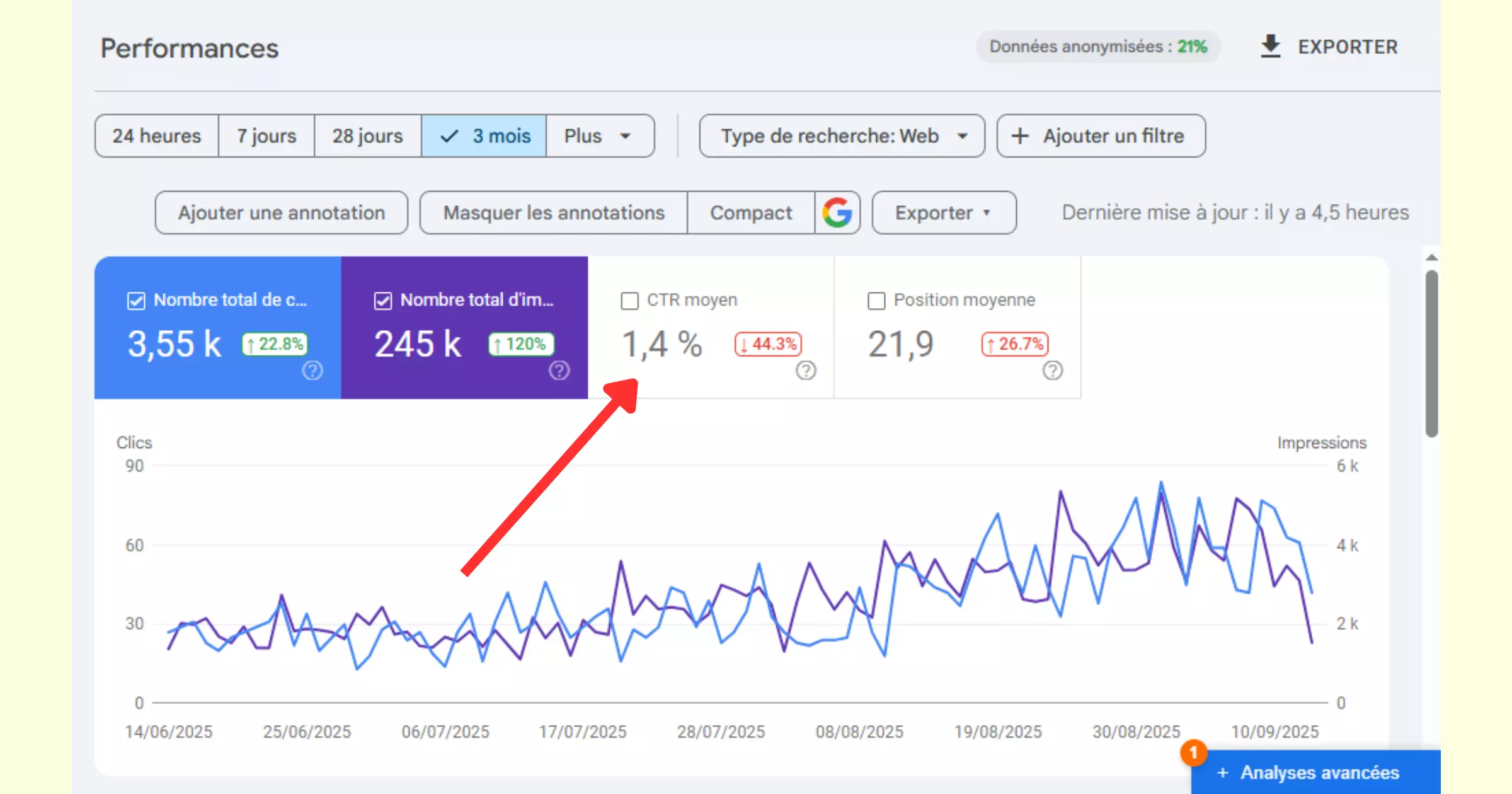Open the Google logo icon near Compact
1512x794 pixels.
click(x=837, y=212)
